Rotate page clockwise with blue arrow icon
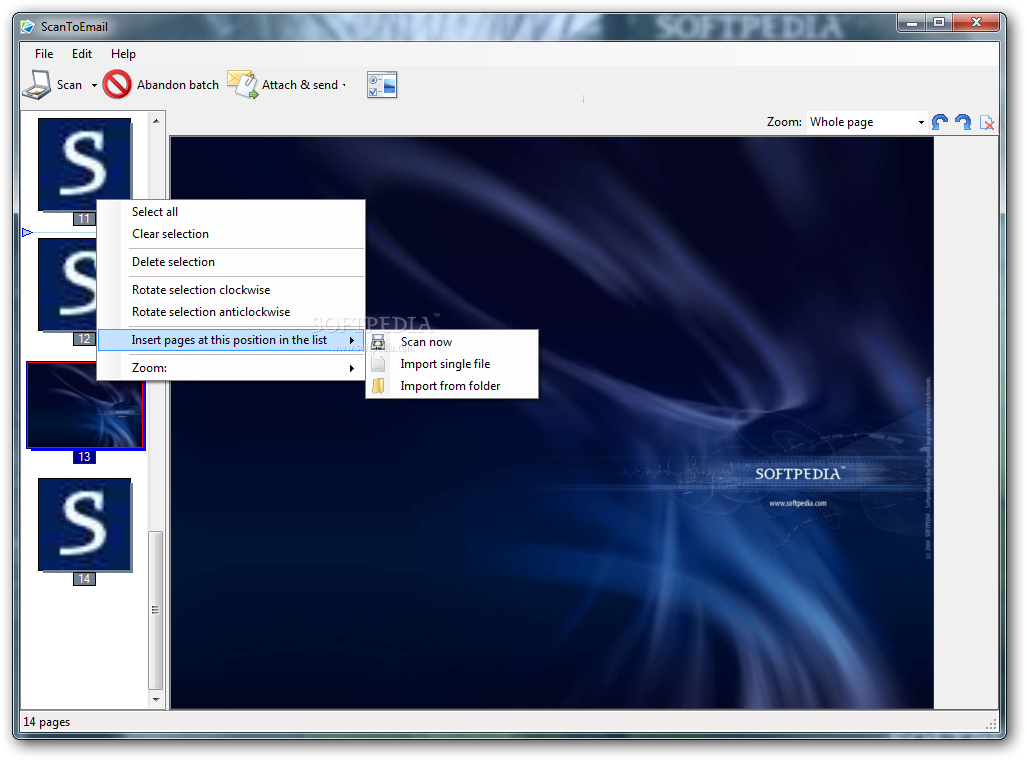 [963, 122]
